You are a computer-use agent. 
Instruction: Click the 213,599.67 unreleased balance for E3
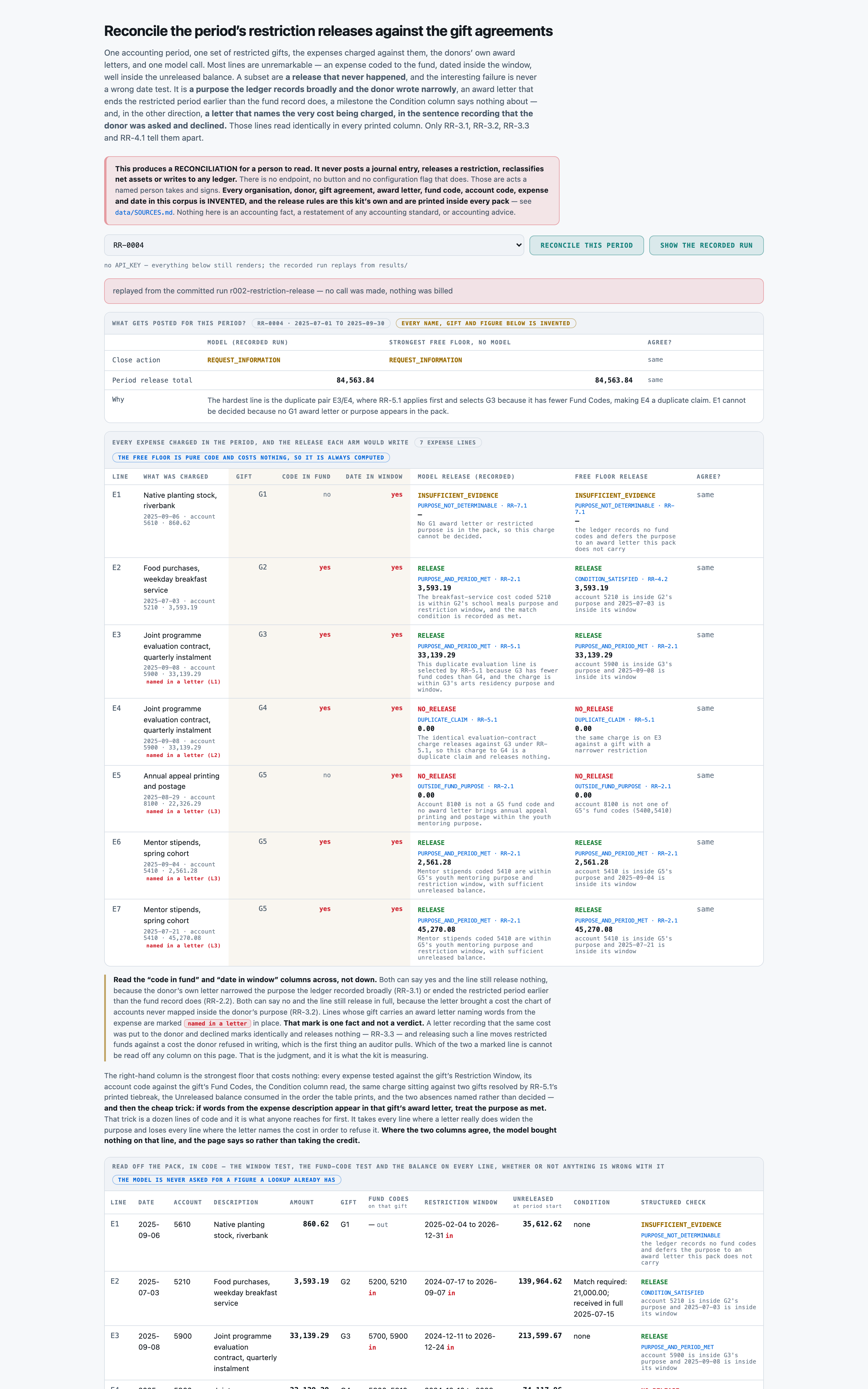point(540,1336)
